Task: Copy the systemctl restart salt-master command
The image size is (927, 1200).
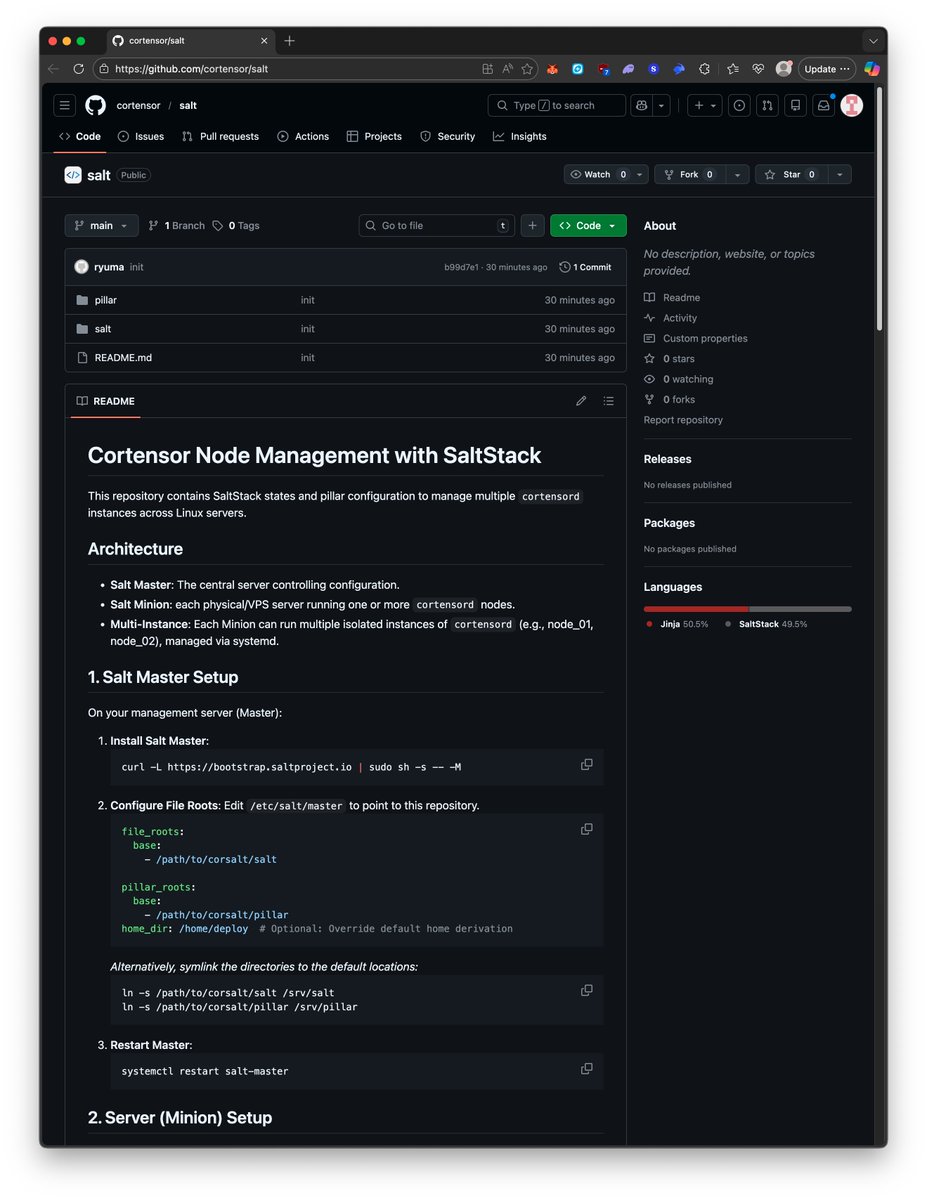Action: tap(587, 1069)
